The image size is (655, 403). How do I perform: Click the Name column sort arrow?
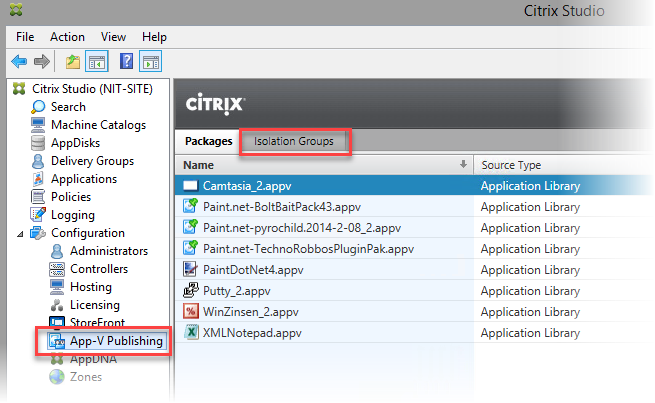[463, 164]
